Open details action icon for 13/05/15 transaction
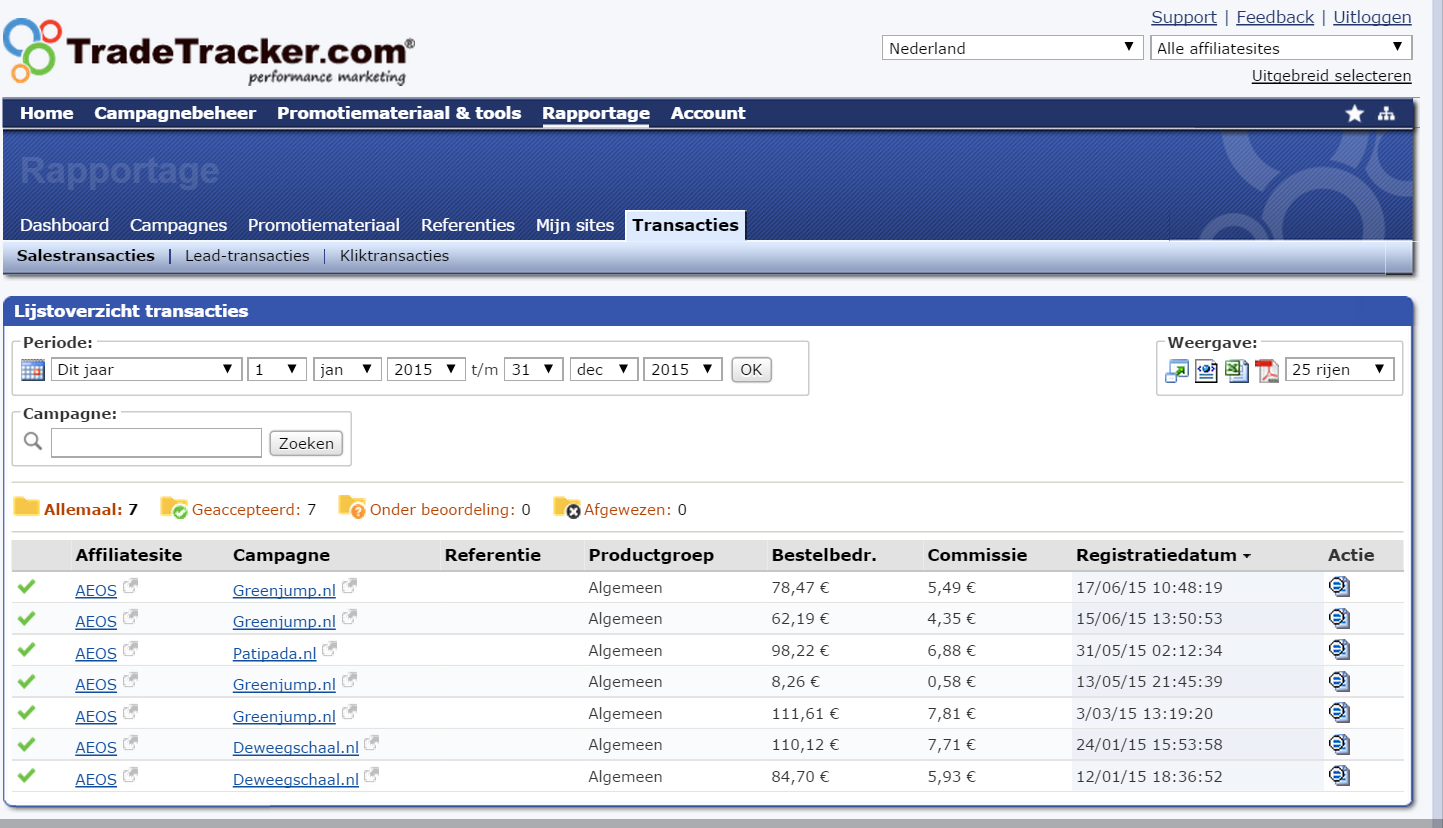This screenshot has width=1443, height=828. 1339,681
